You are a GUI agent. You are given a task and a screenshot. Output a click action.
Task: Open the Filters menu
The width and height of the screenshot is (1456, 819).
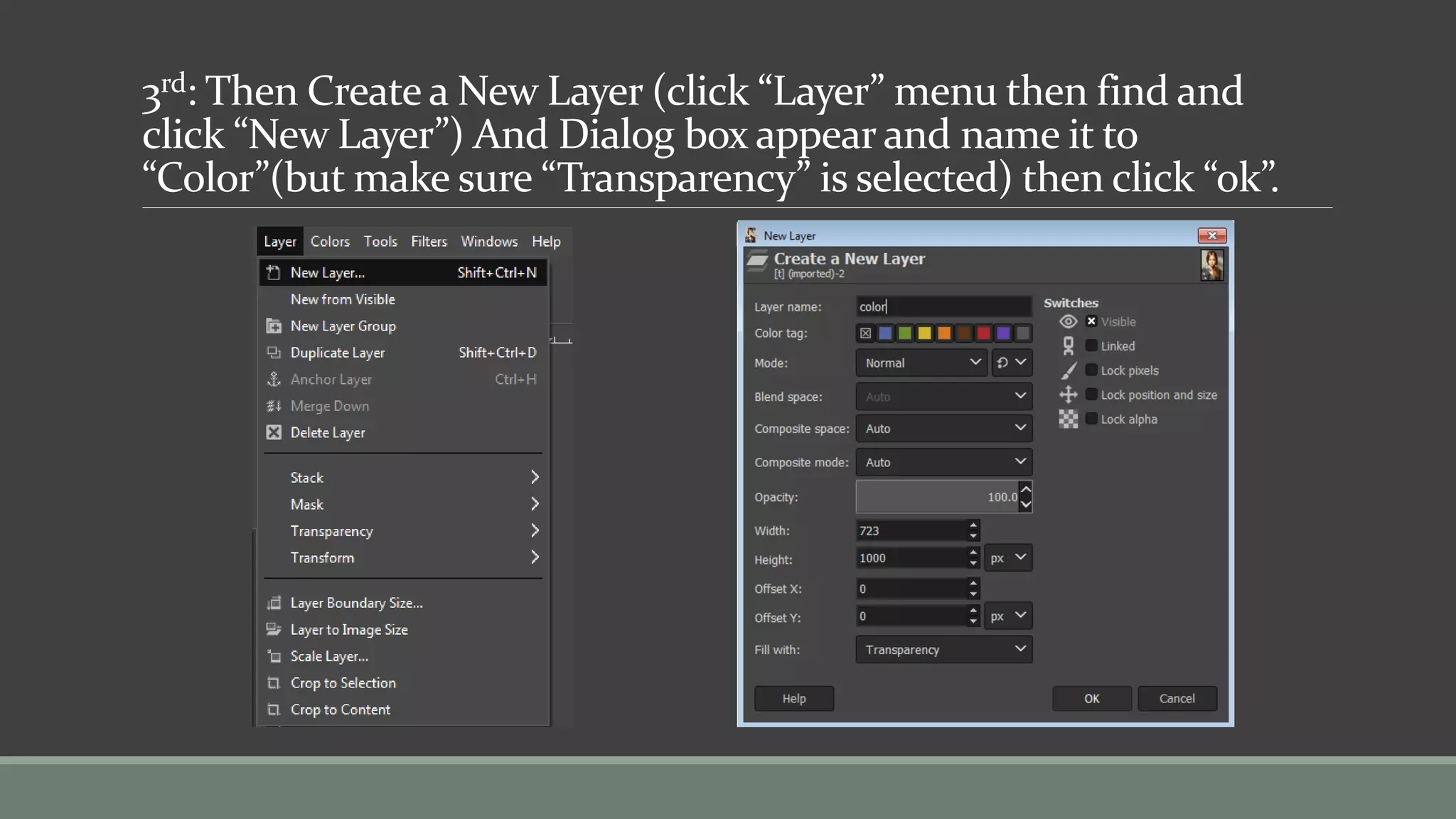[429, 242]
